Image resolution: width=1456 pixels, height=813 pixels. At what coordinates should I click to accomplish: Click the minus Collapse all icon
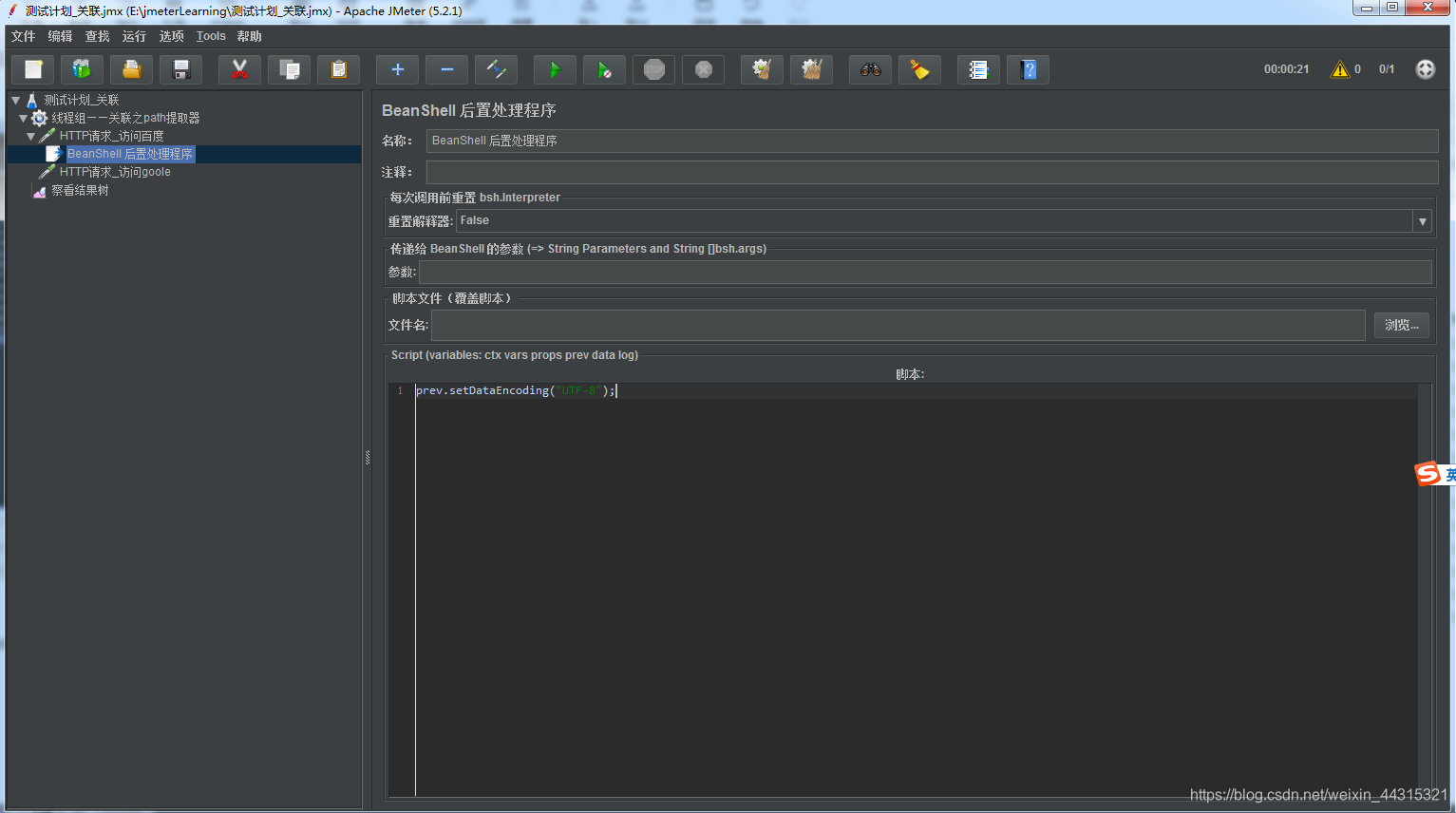[x=446, y=69]
